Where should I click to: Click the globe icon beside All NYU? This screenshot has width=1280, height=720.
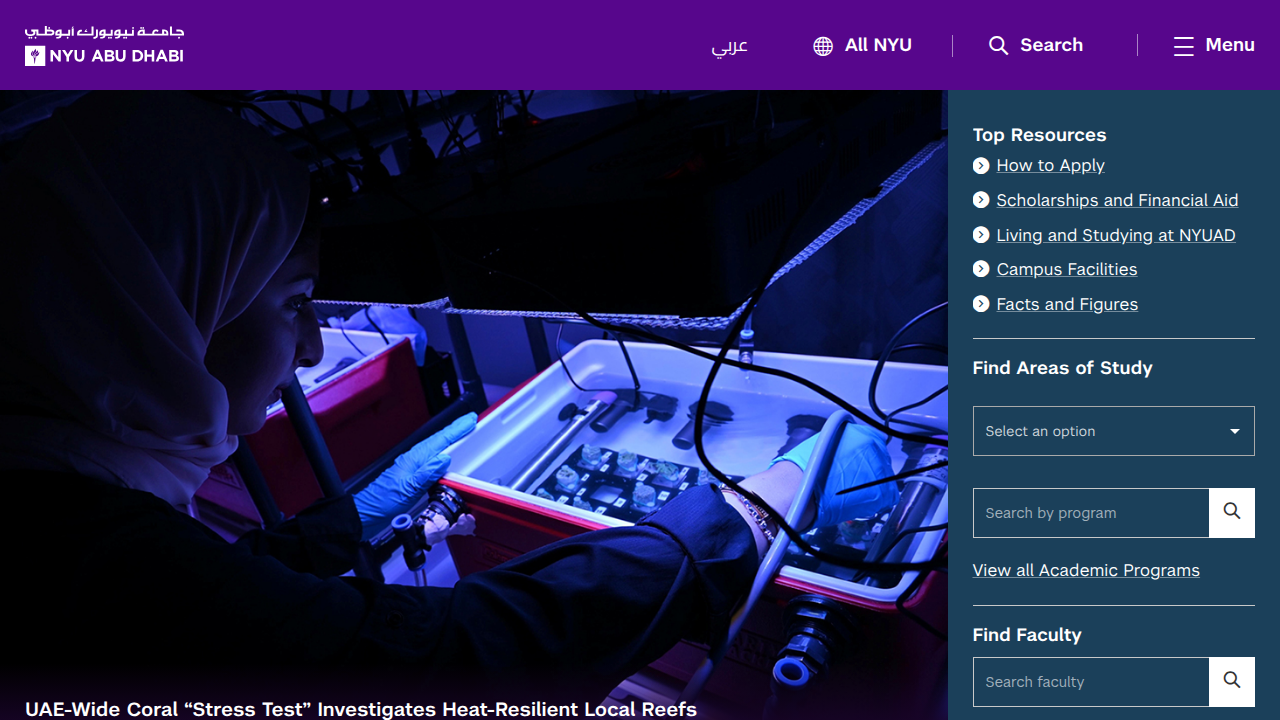point(823,46)
